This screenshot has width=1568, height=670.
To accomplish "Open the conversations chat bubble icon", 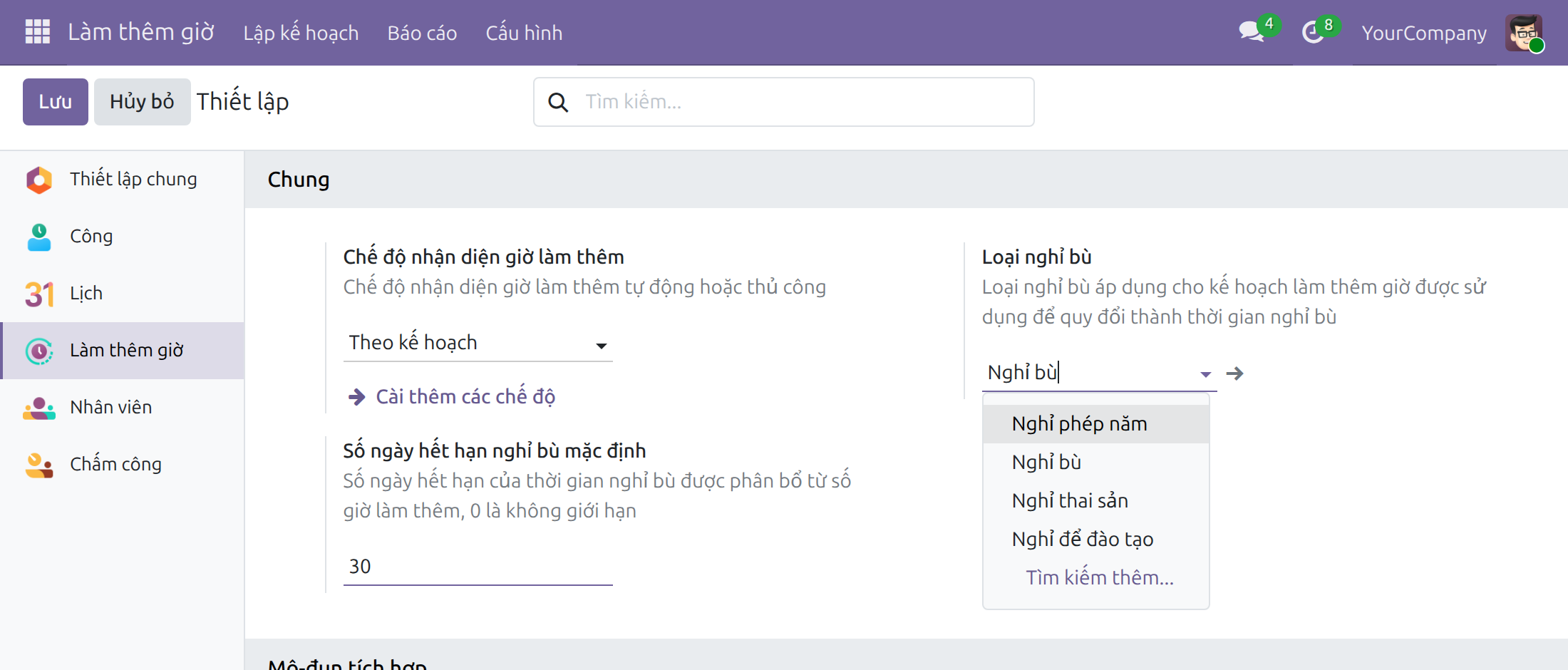I will 1251,32.
